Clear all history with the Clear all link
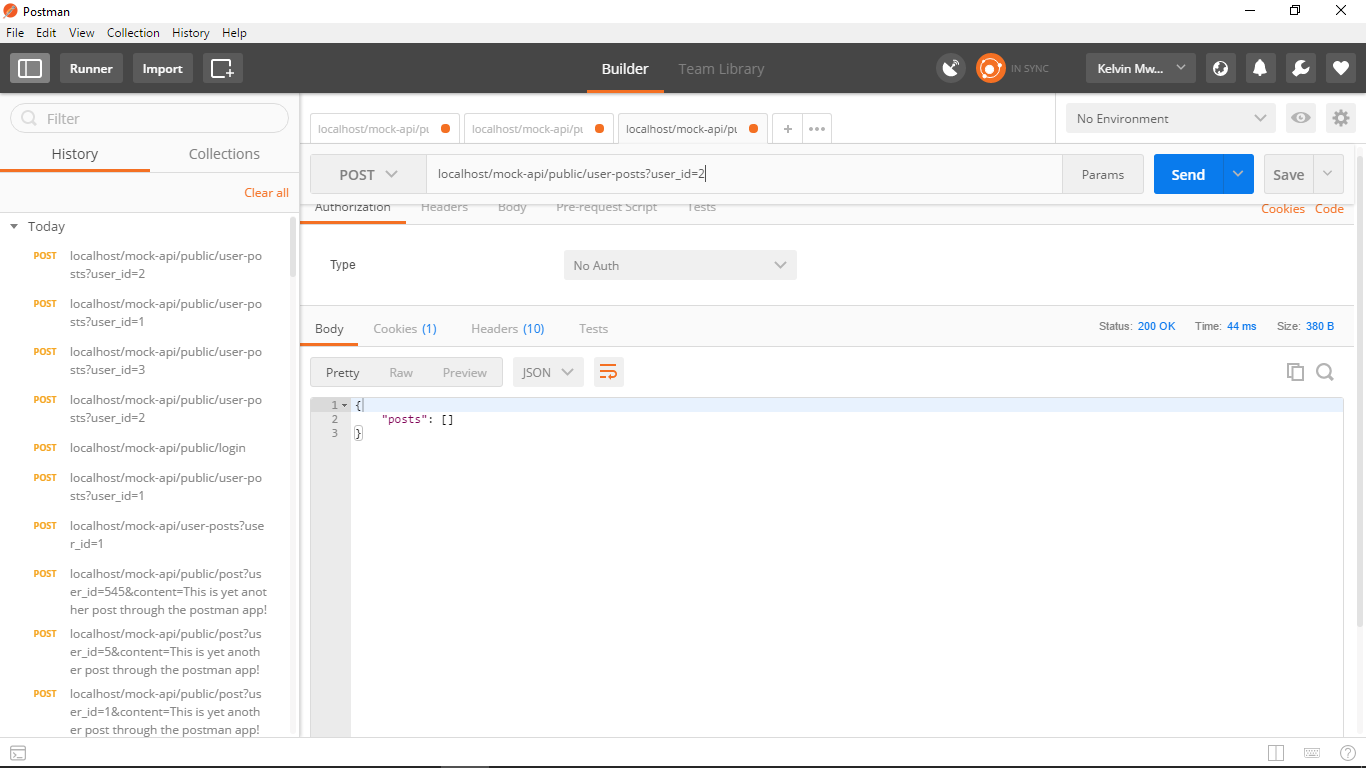Viewport: 1366px width, 768px height. tap(265, 192)
